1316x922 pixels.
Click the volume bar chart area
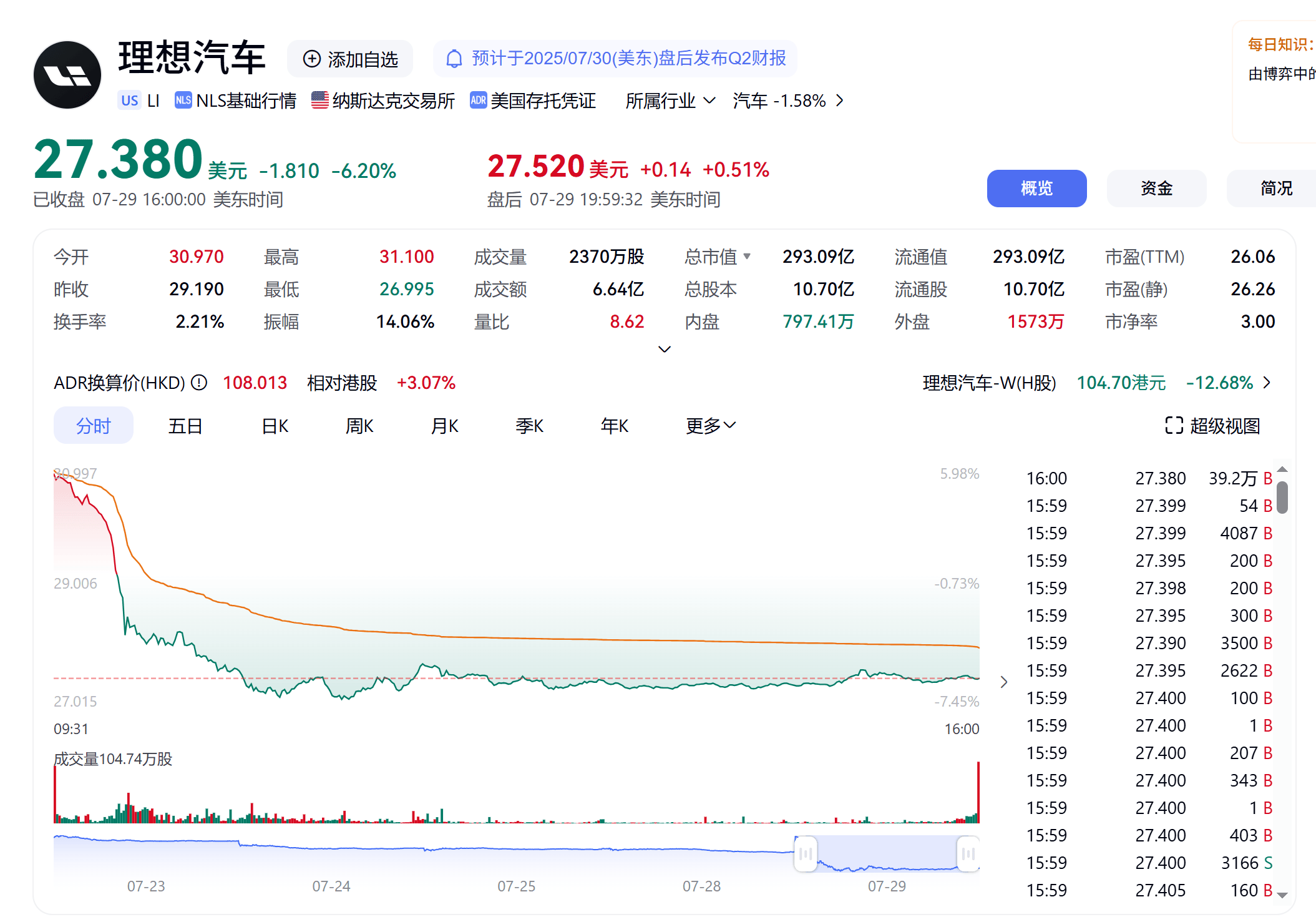pyautogui.click(x=517, y=793)
